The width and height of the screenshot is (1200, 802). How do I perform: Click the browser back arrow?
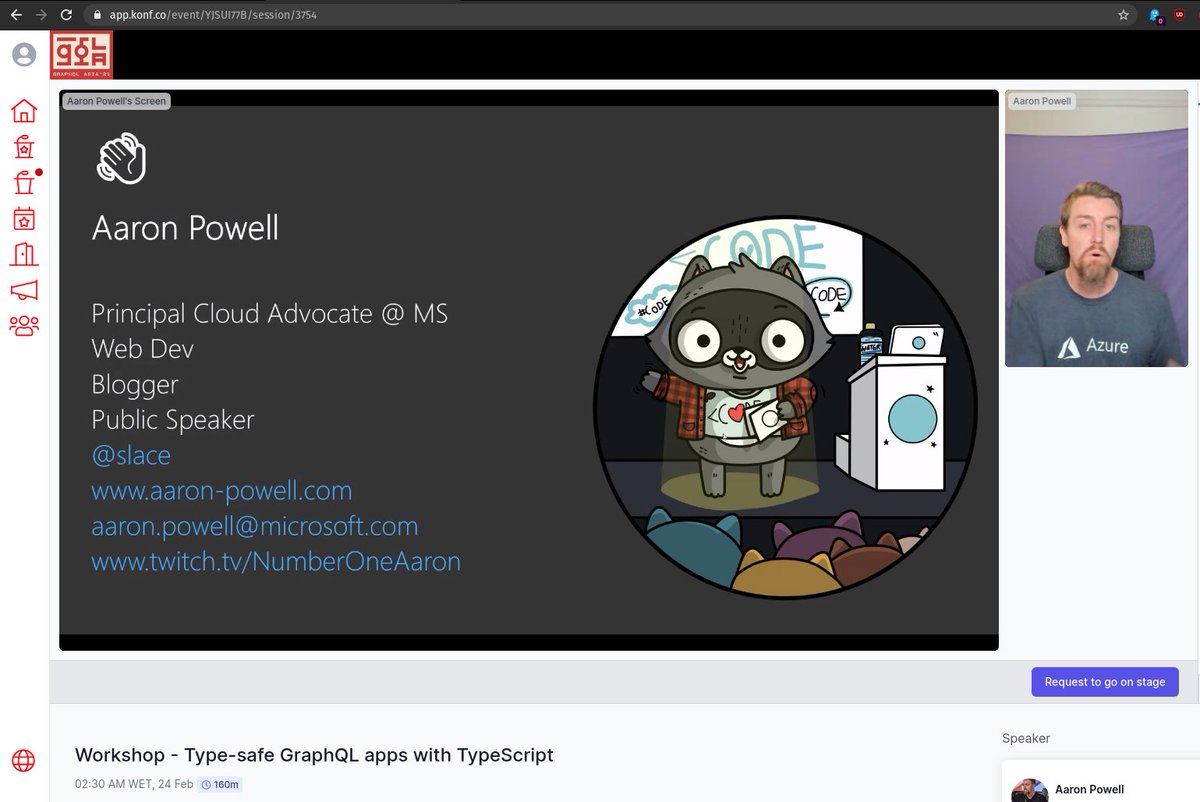15,15
